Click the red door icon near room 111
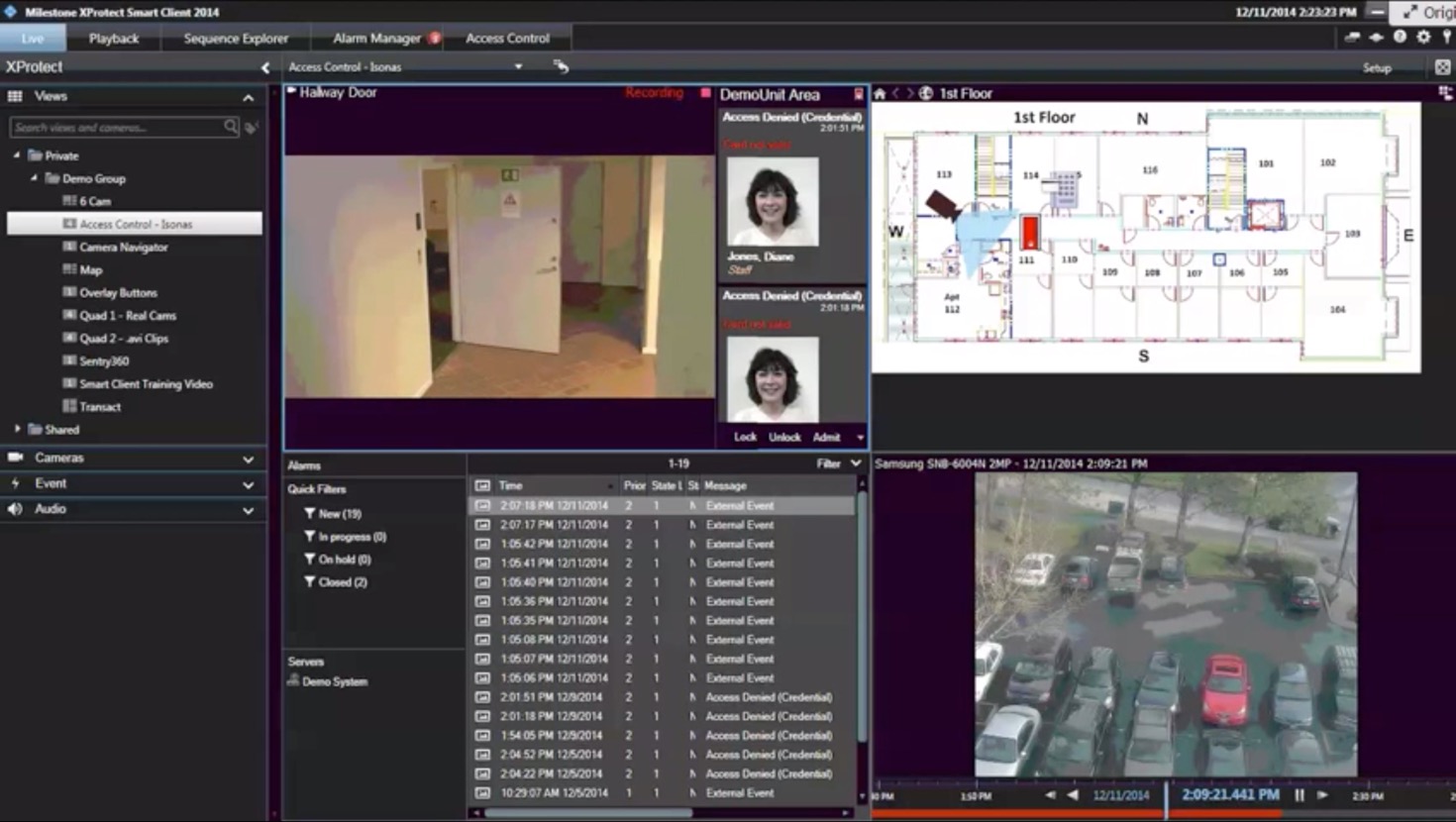Viewport: 1456px width, 822px height. pos(1030,234)
